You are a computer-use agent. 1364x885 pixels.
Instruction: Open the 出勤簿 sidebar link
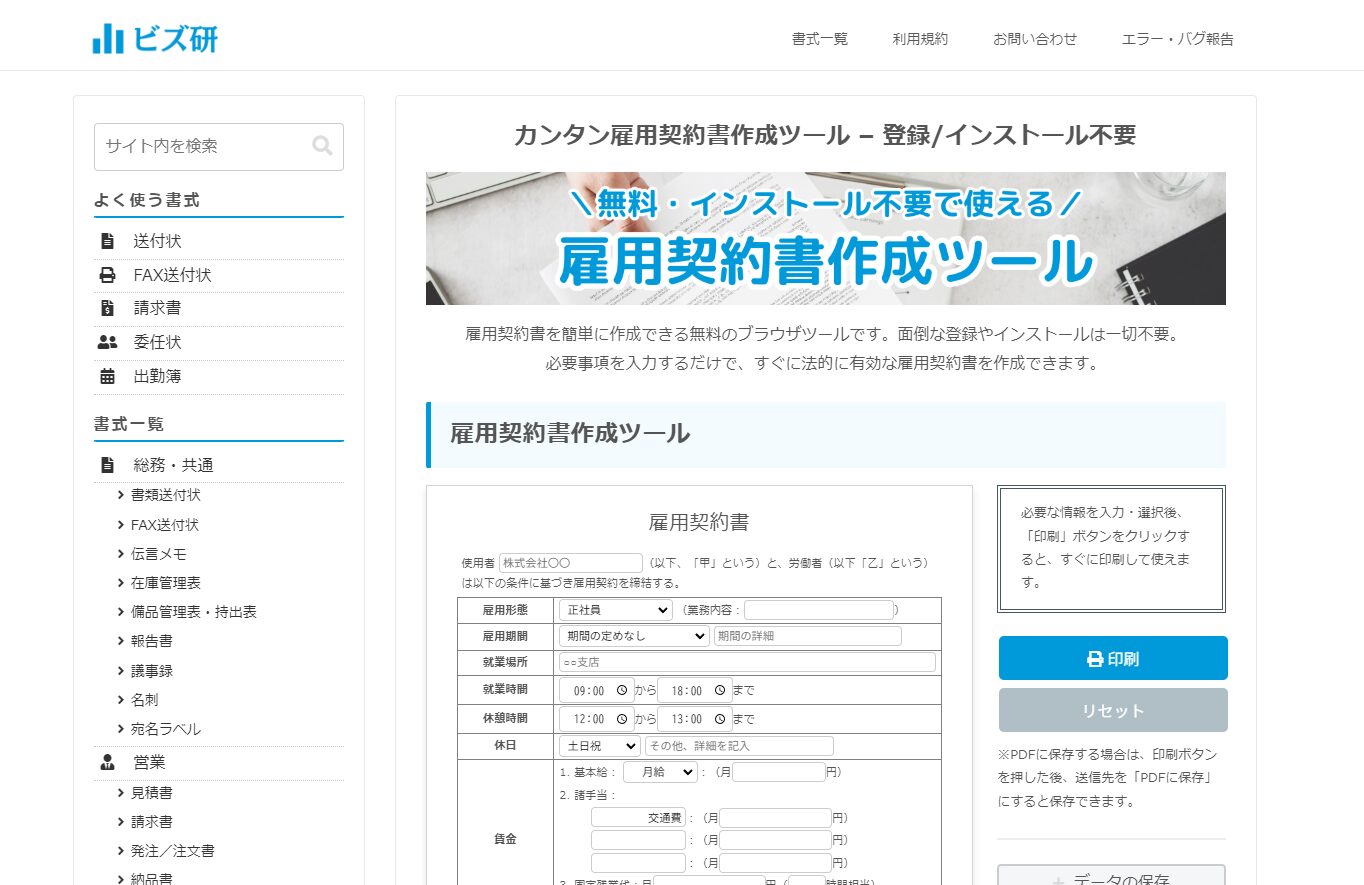tap(157, 376)
